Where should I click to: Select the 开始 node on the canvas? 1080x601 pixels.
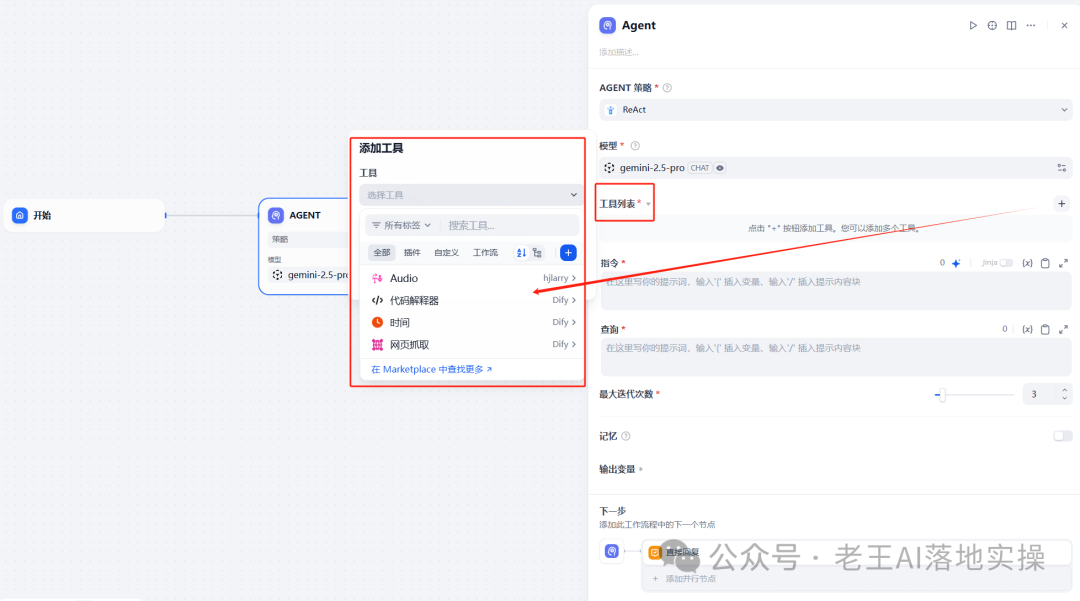click(85, 215)
